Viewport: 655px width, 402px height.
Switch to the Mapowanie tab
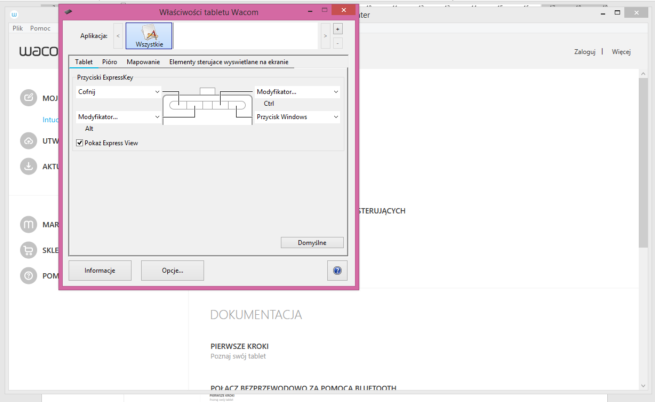coord(143,62)
